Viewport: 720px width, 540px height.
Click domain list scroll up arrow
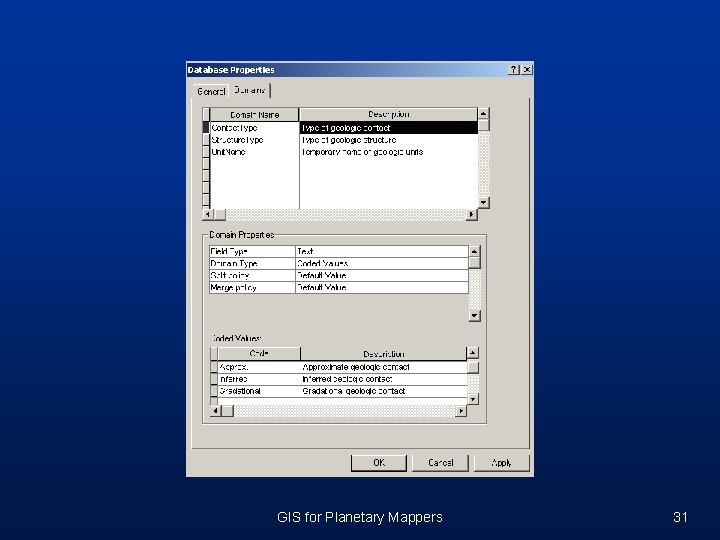(x=484, y=113)
